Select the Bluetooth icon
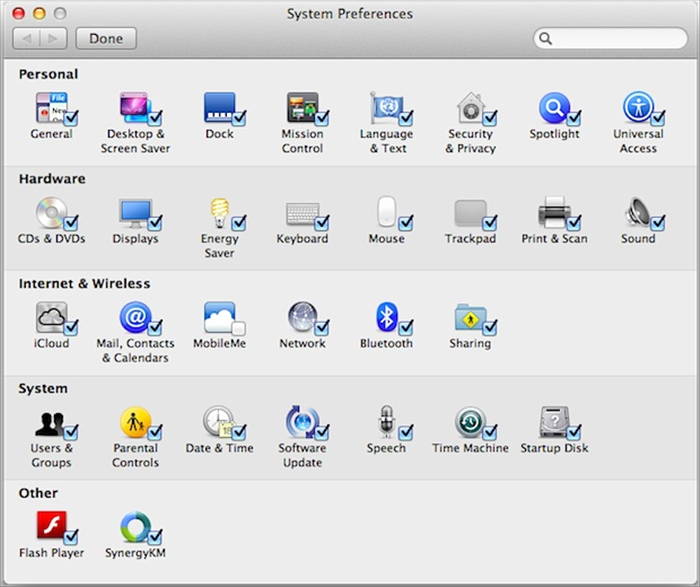The height and width of the screenshot is (587, 700). [387, 317]
